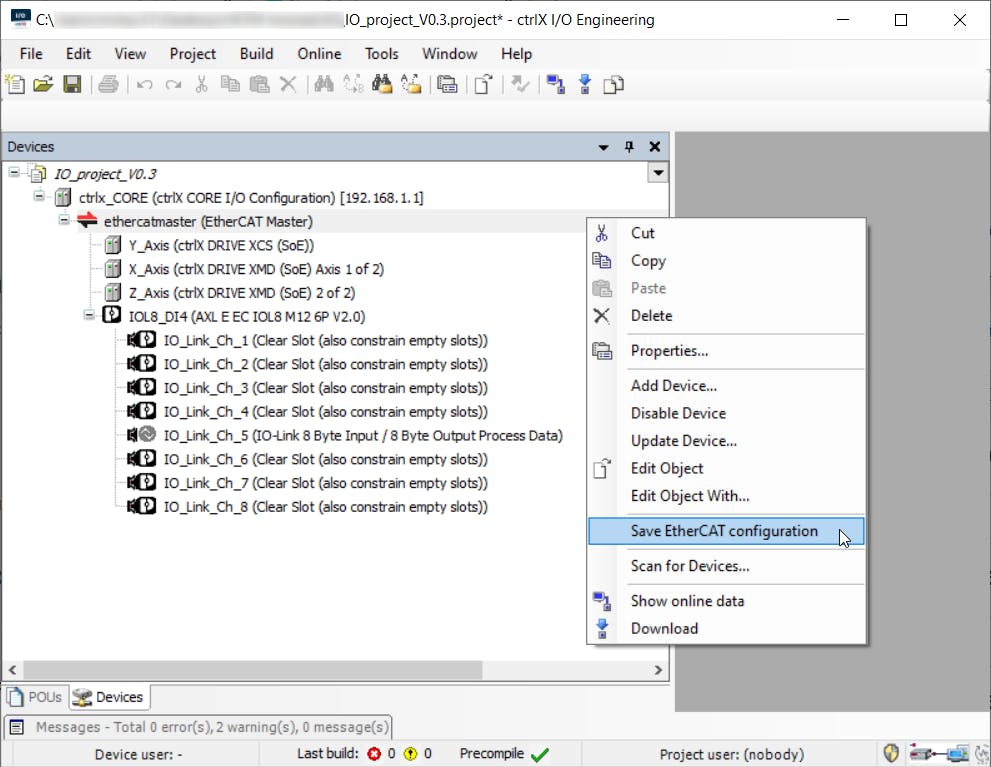Collapse the IO_project_V0.3 root node
This screenshot has height=767, width=991.
tap(15, 172)
